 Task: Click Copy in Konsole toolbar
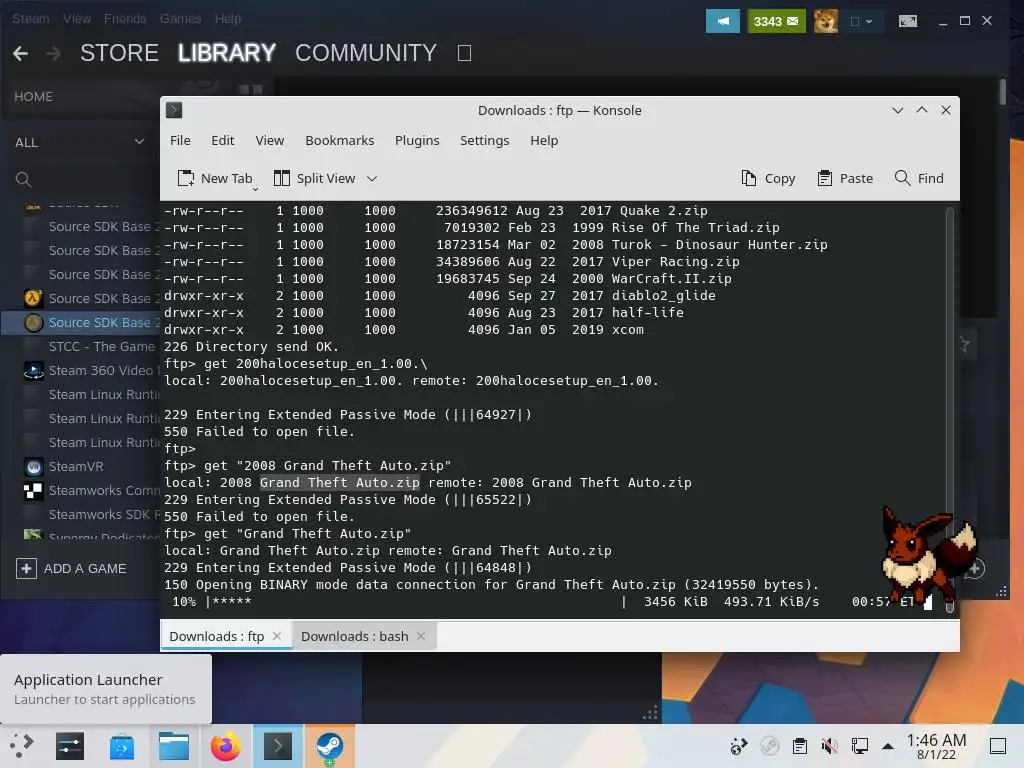tap(768, 178)
